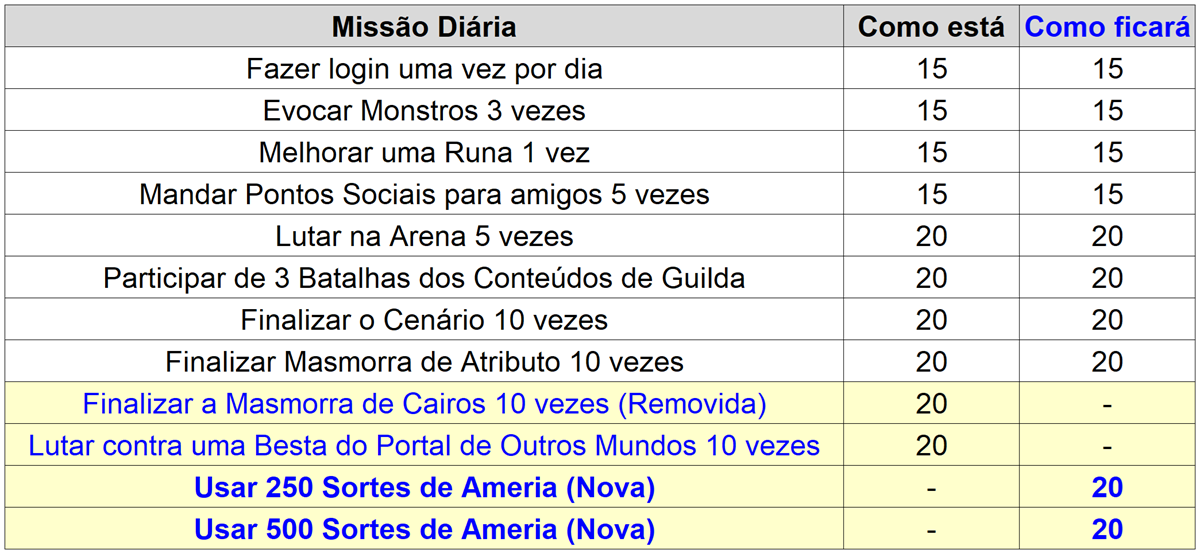This screenshot has height=554, width=1200.
Task: Click the "Missão Diária" column header
Action: pyautogui.click(x=424, y=27)
